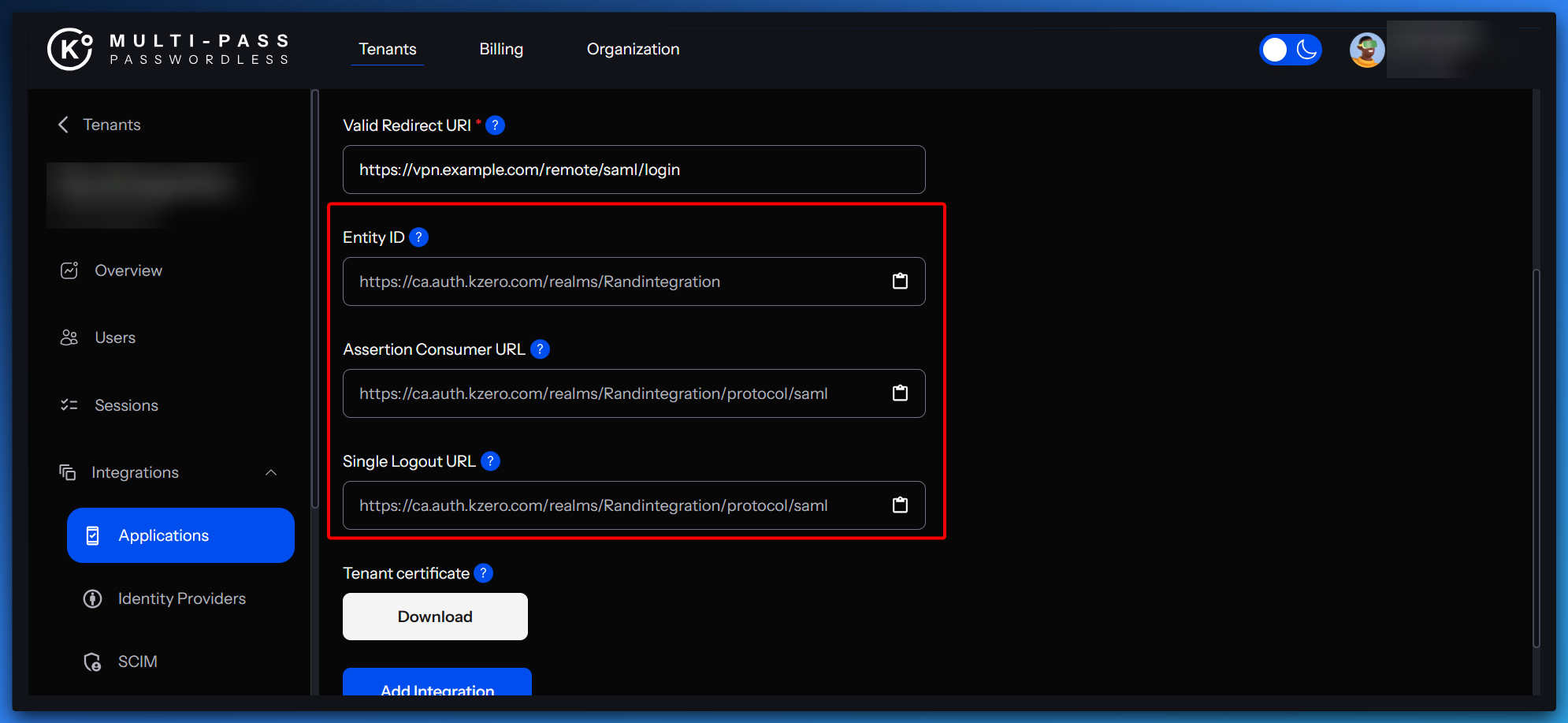Open the SCIM integration page
This screenshot has height=723, width=1568.
pos(137,662)
